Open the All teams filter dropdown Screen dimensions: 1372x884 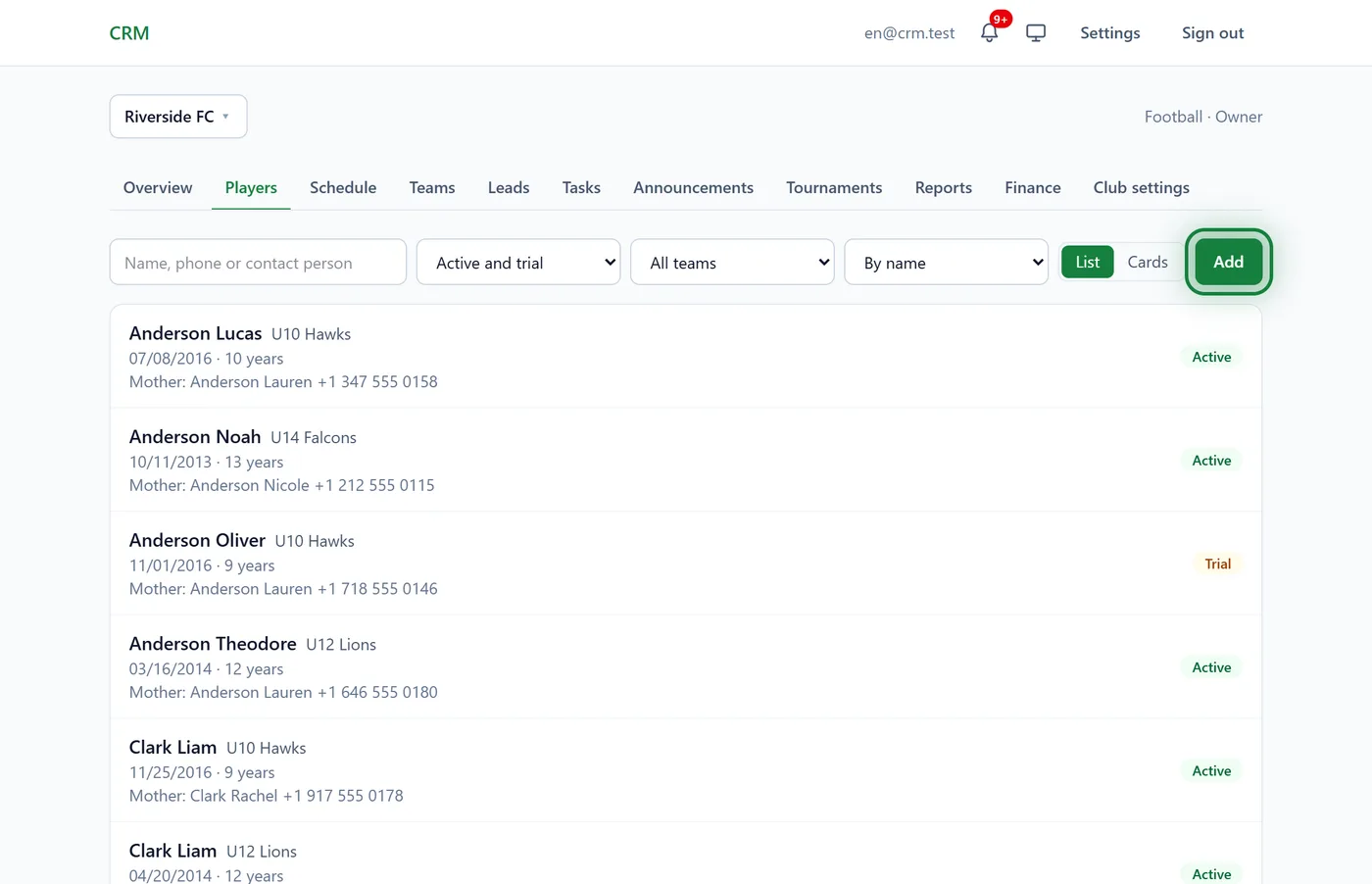point(732,263)
